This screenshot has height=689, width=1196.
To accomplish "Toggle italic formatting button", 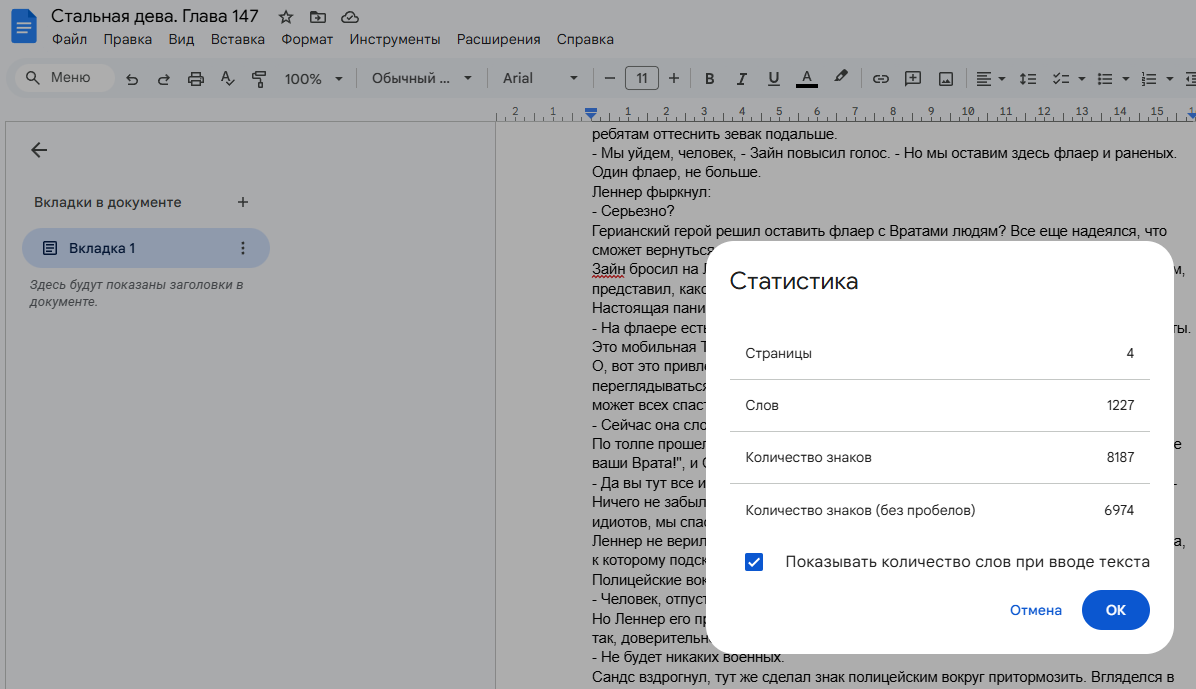I will [x=741, y=79].
